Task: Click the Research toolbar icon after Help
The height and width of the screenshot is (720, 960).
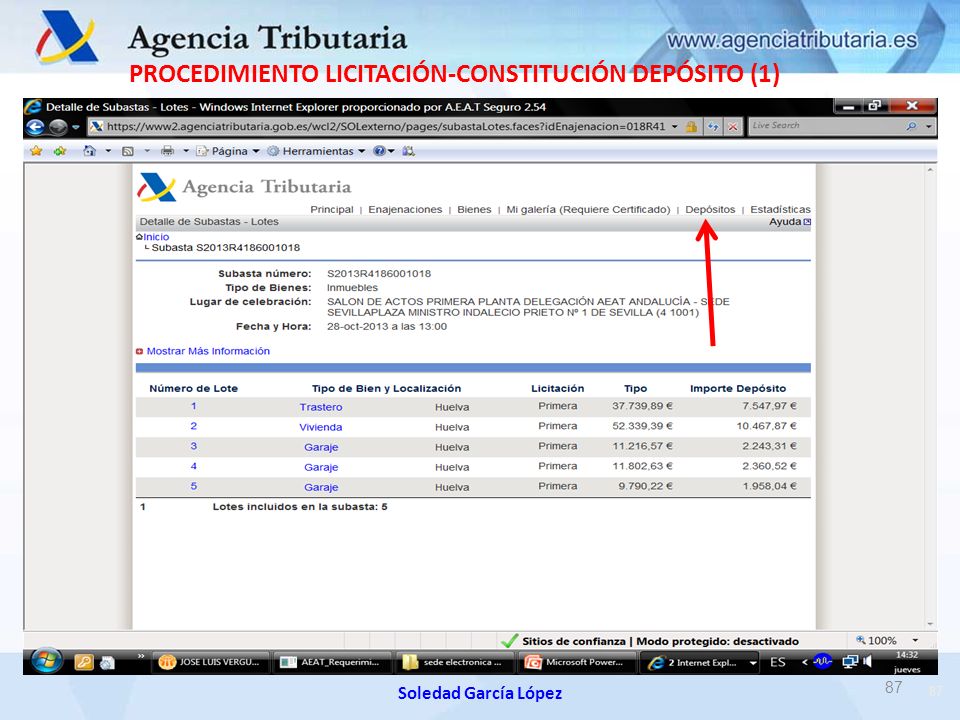Action: (408, 151)
